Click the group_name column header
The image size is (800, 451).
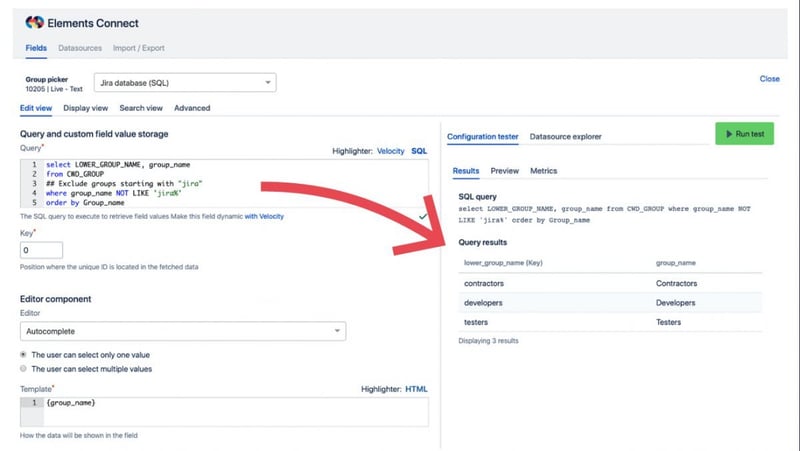pos(676,263)
